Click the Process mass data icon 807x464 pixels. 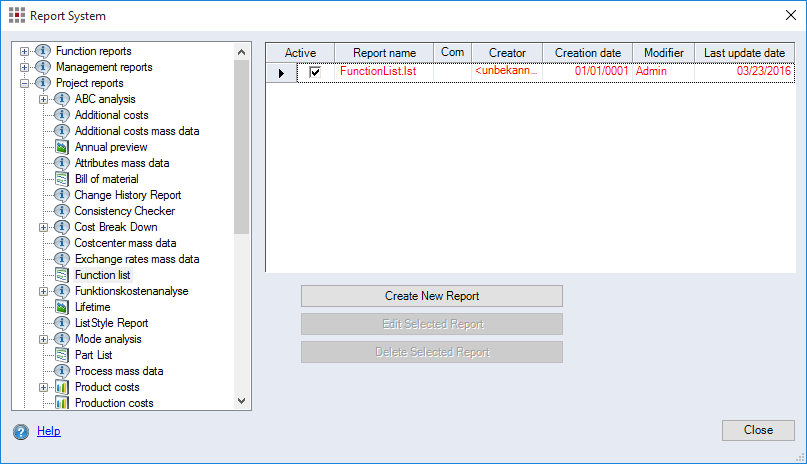click(x=62, y=371)
